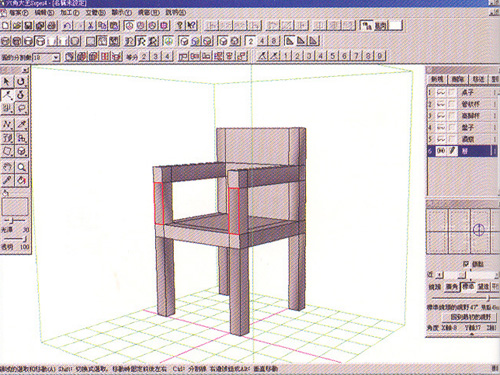
Task: Click the wide view reset button
Action: [x=470, y=317]
